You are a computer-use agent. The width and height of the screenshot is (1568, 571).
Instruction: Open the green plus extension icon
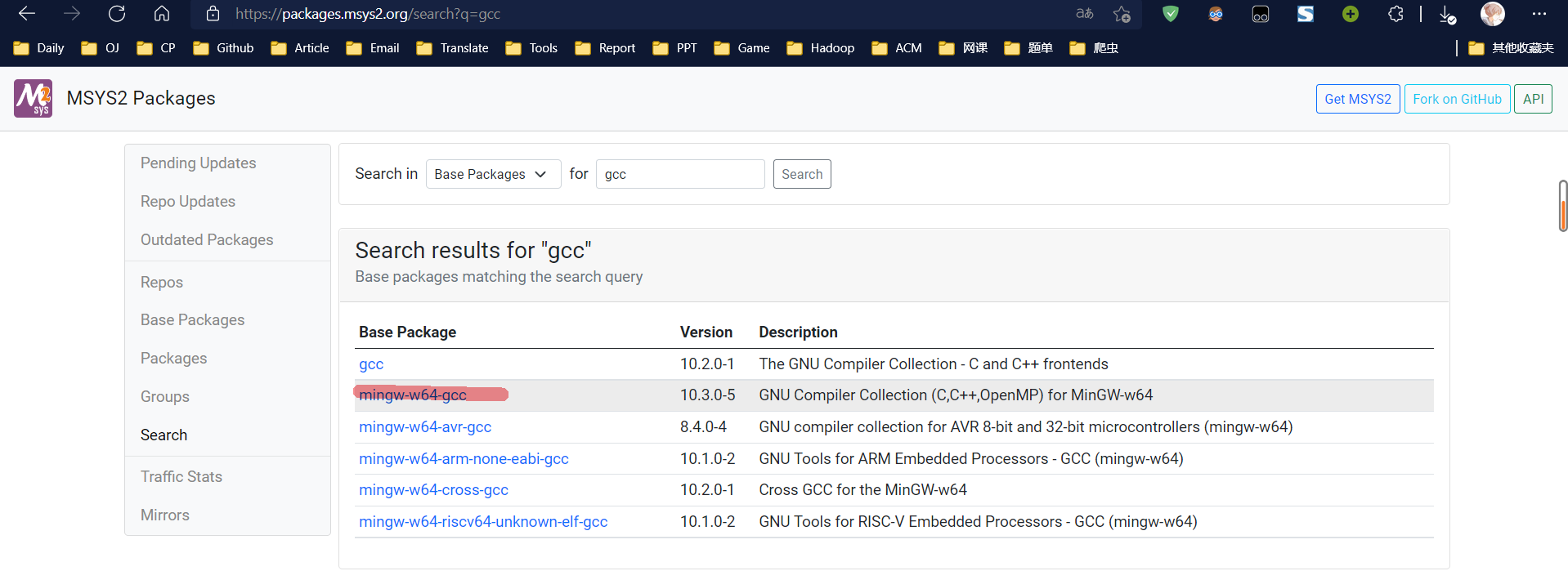(1351, 14)
